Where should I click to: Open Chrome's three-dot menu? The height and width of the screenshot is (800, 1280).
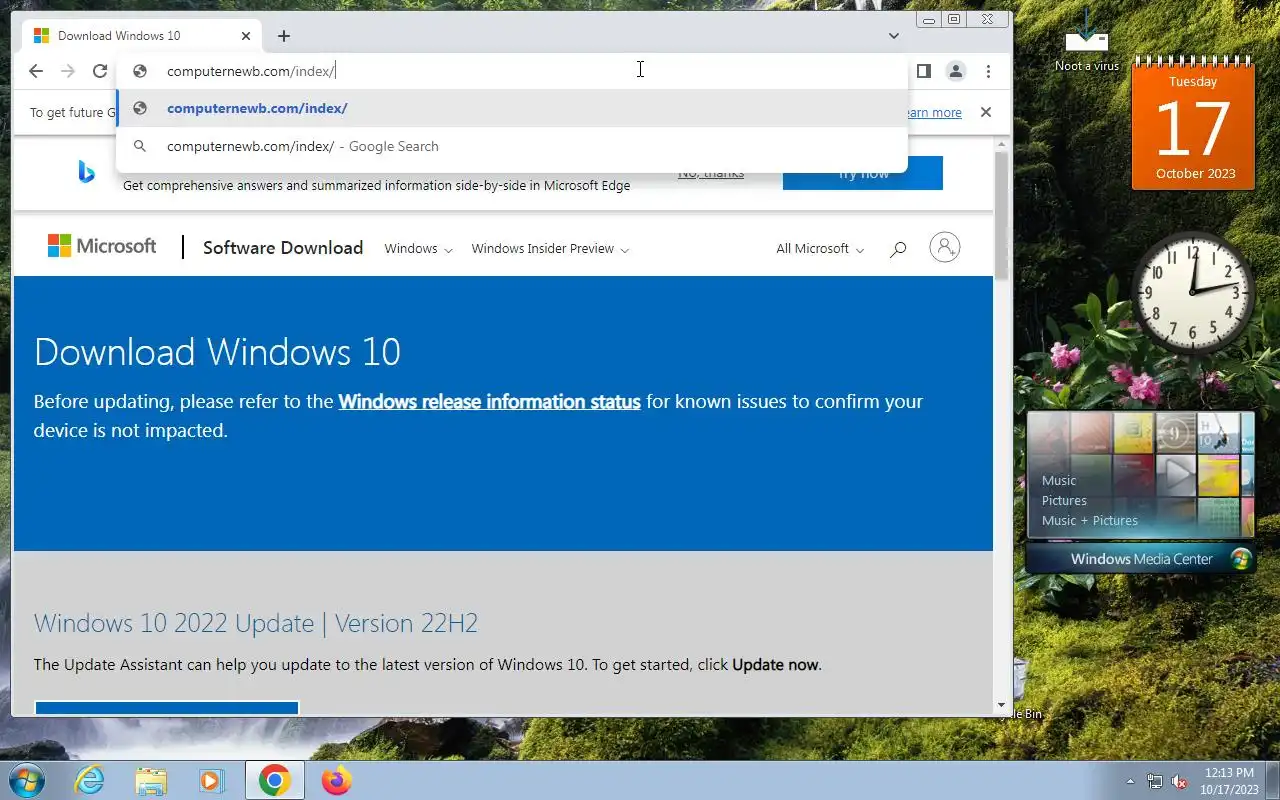coord(988,71)
